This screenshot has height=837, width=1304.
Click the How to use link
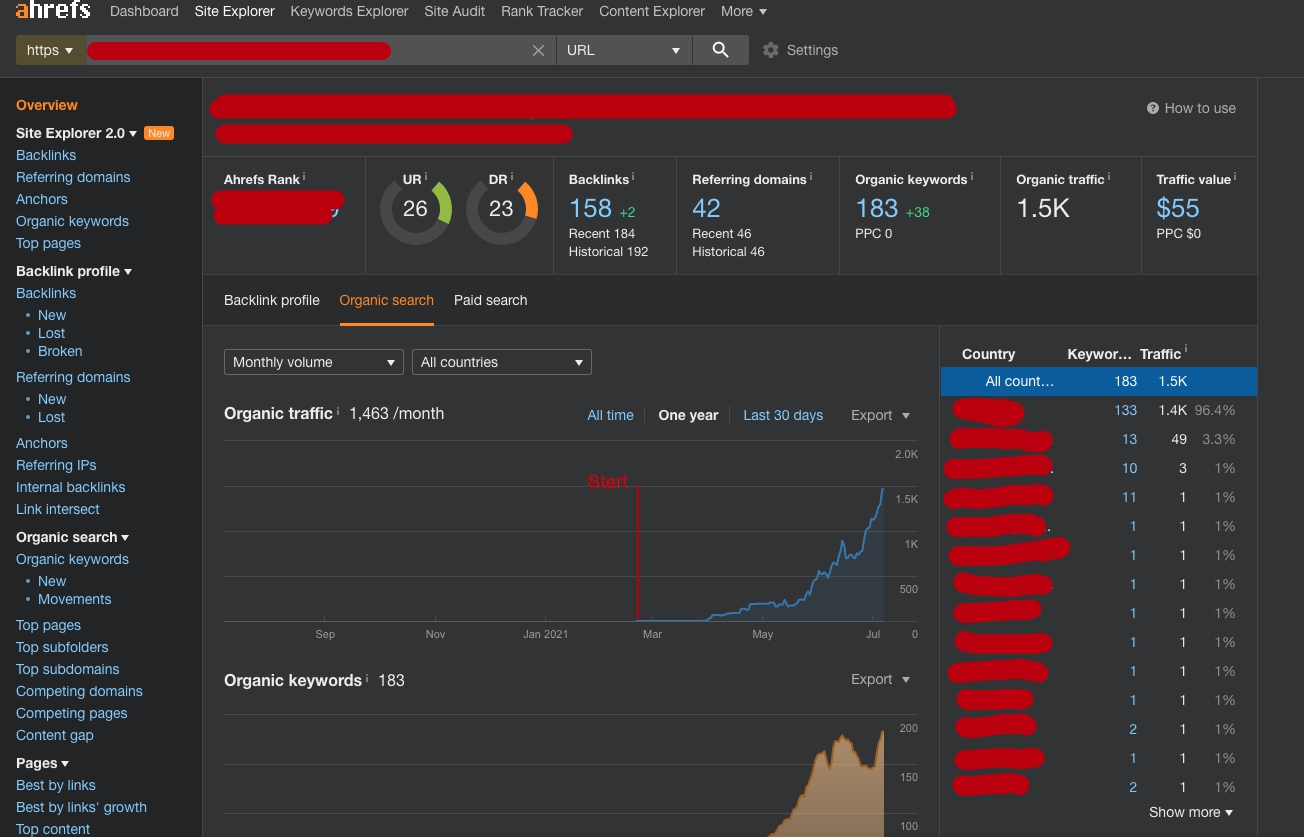[x=1200, y=108]
